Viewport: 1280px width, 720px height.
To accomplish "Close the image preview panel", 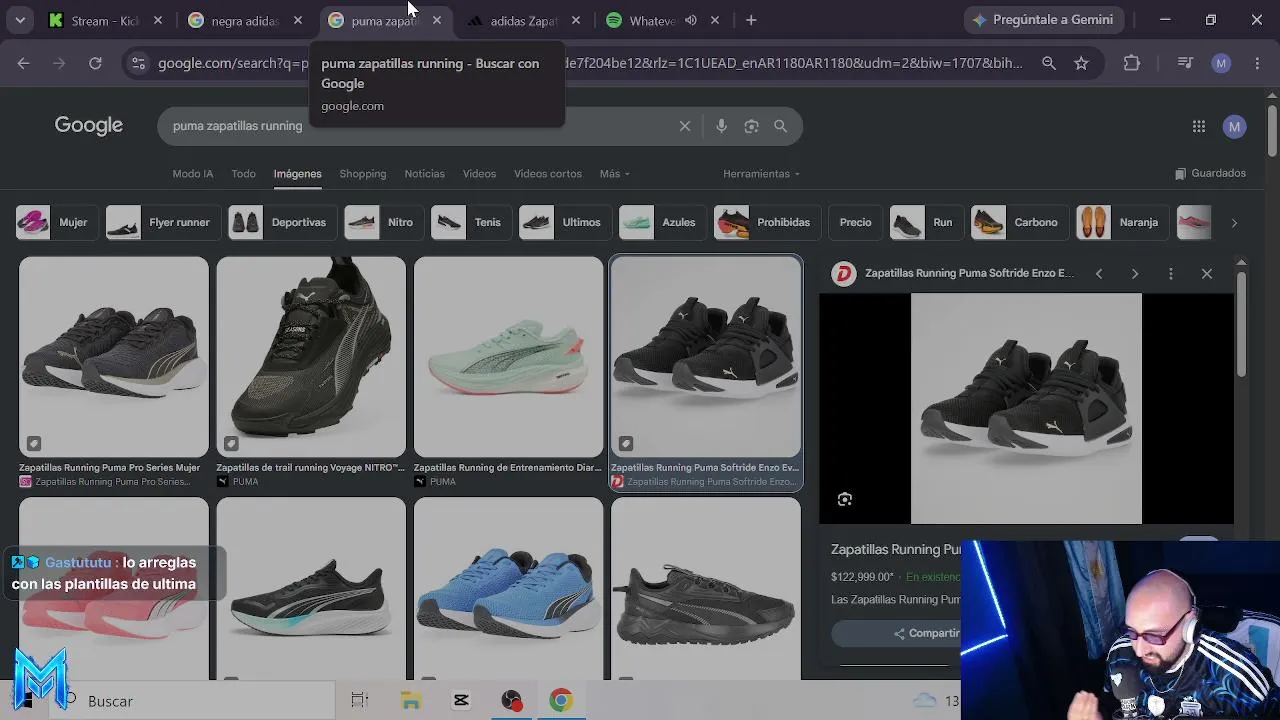I will click(1207, 273).
